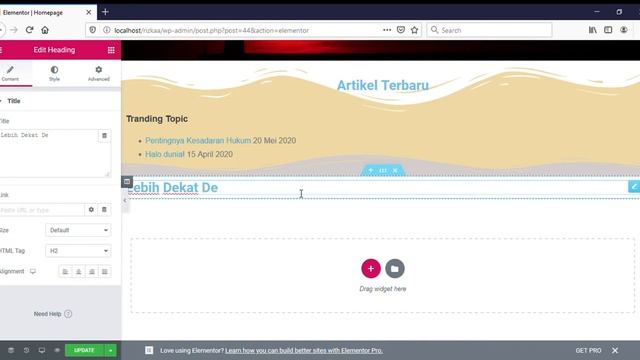Image resolution: width=640 pixels, height=360 pixels.
Task: Collapse the Title section
Action: point(13,101)
